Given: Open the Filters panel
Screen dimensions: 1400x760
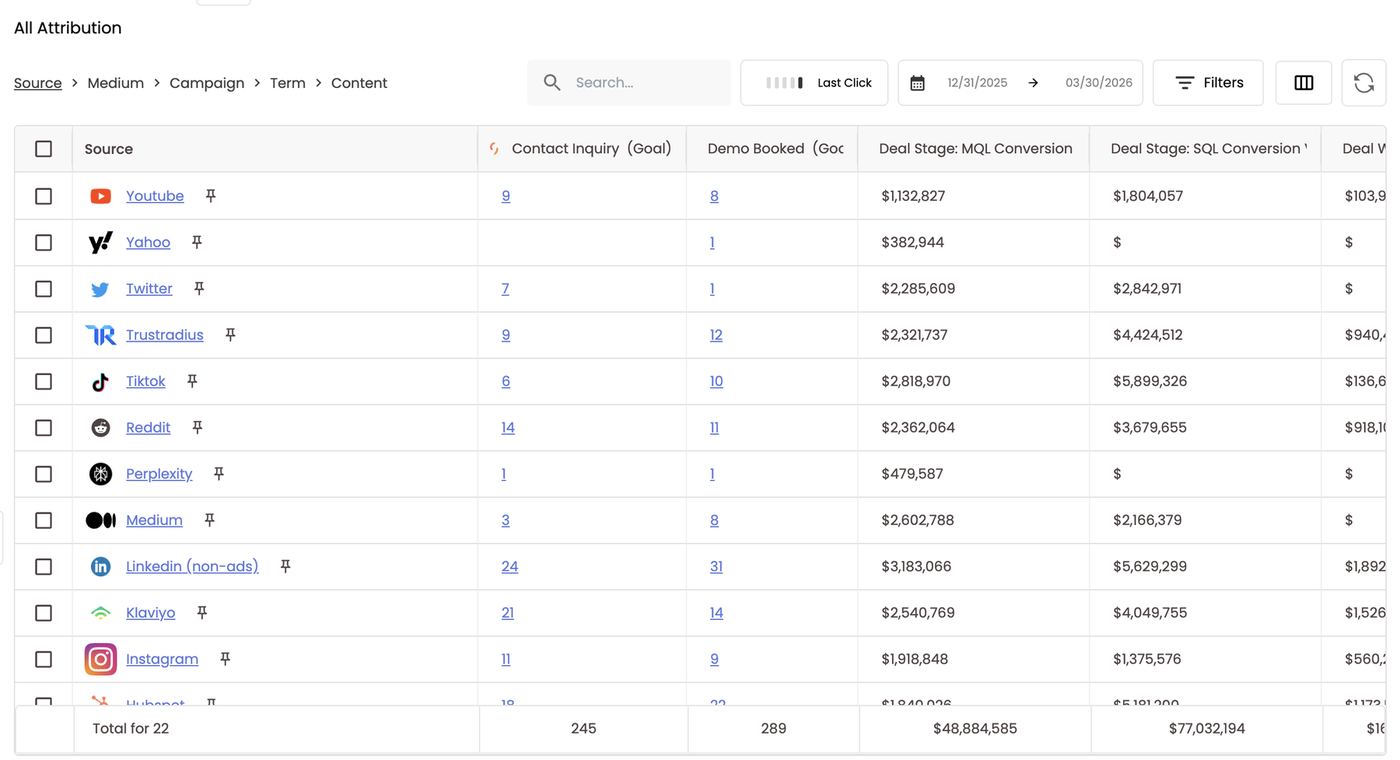Looking at the screenshot, I should click(x=1208, y=83).
